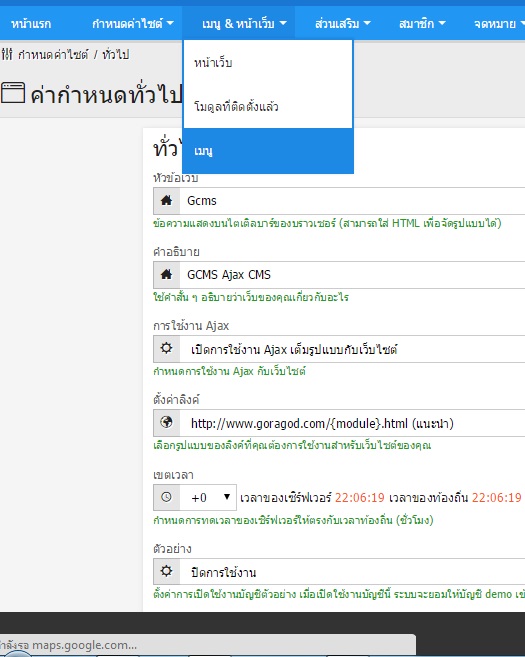Select หน้าเว็บ in dropdown menu

click(268, 63)
